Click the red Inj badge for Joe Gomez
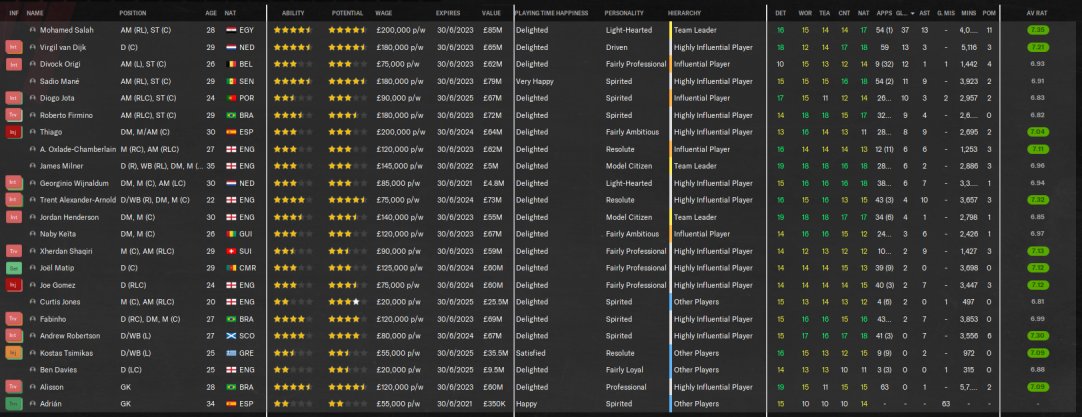This screenshot has width=1082, height=417. pos(14,285)
